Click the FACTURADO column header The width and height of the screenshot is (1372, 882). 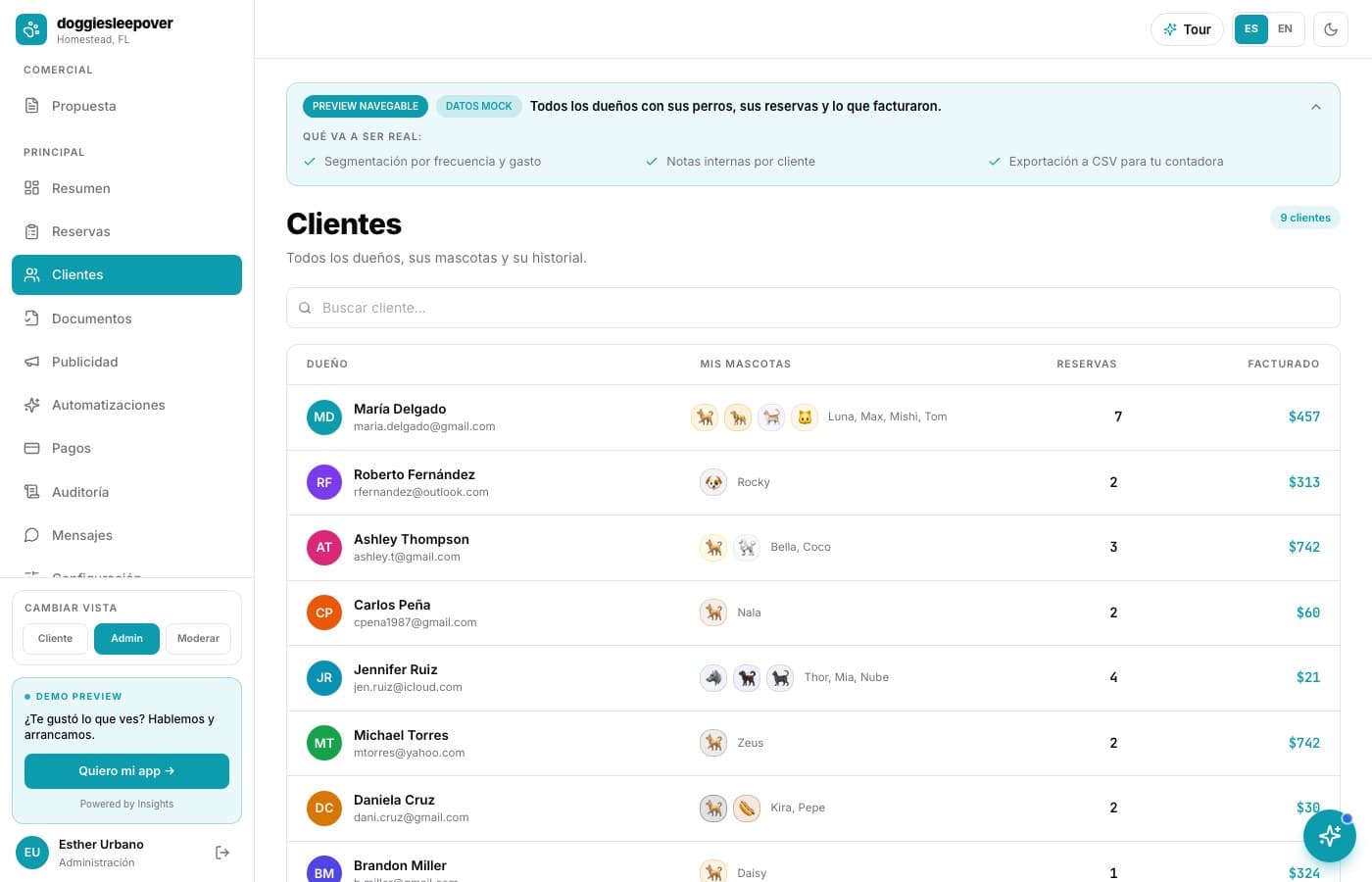(1284, 364)
